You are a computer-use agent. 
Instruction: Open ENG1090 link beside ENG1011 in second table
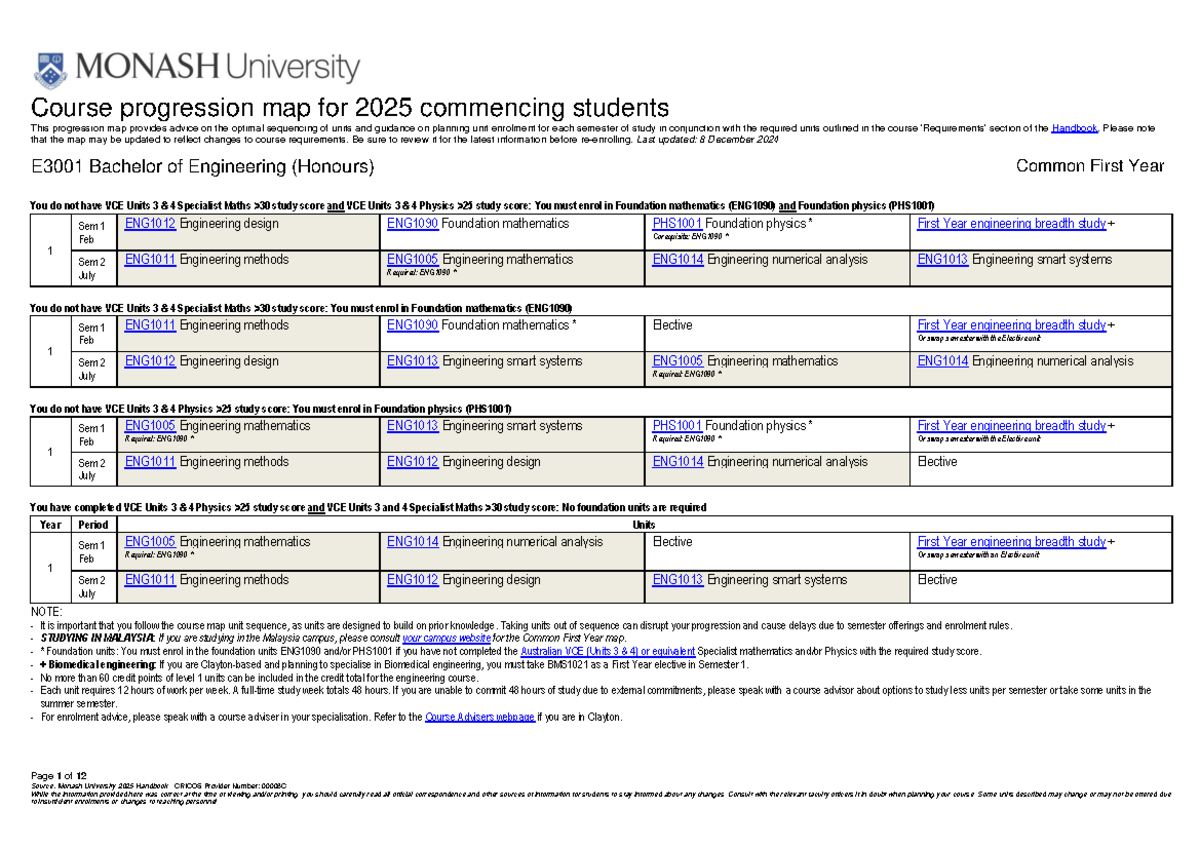tap(412, 325)
